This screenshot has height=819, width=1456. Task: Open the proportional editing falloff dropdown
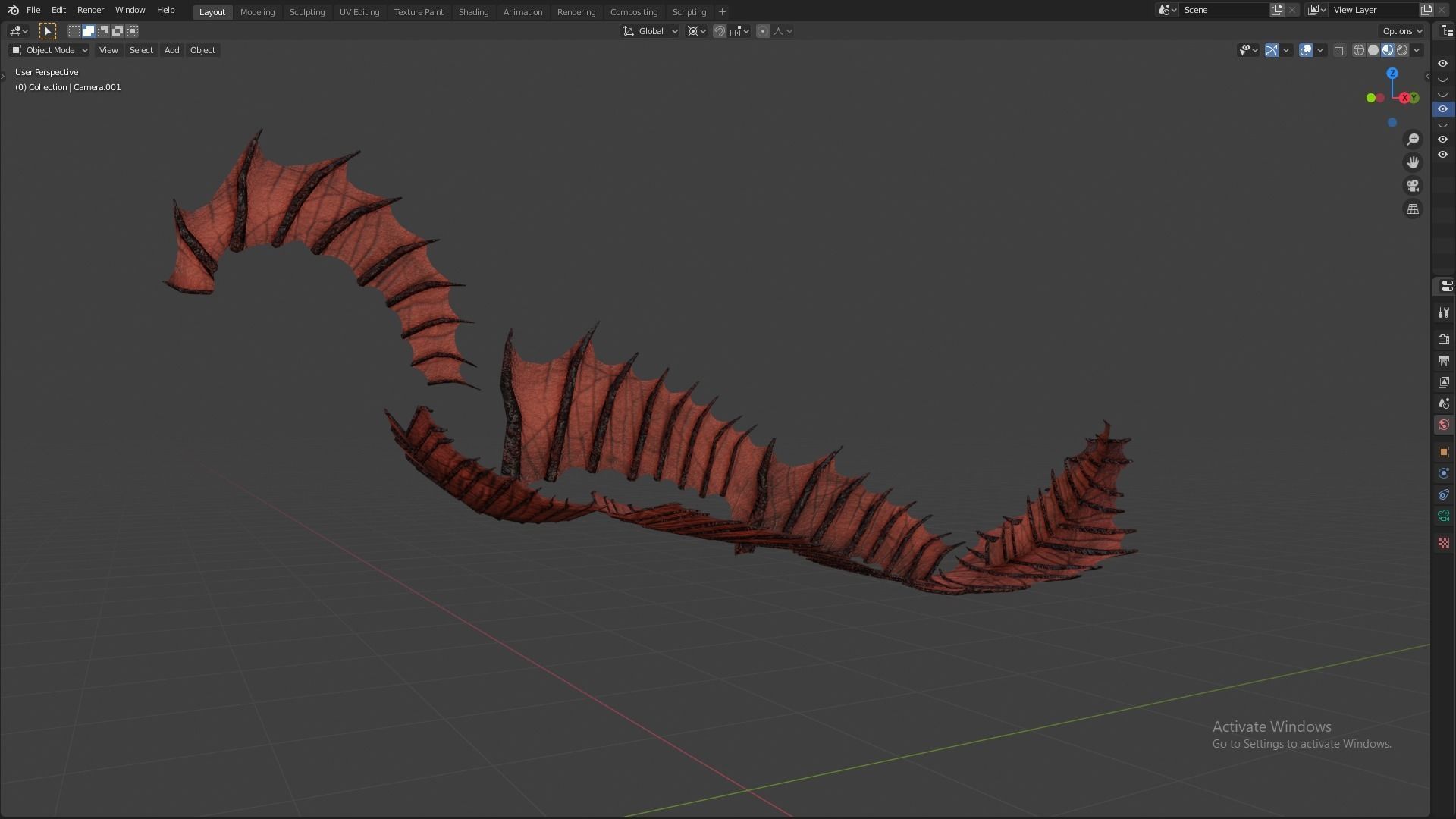point(783,31)
